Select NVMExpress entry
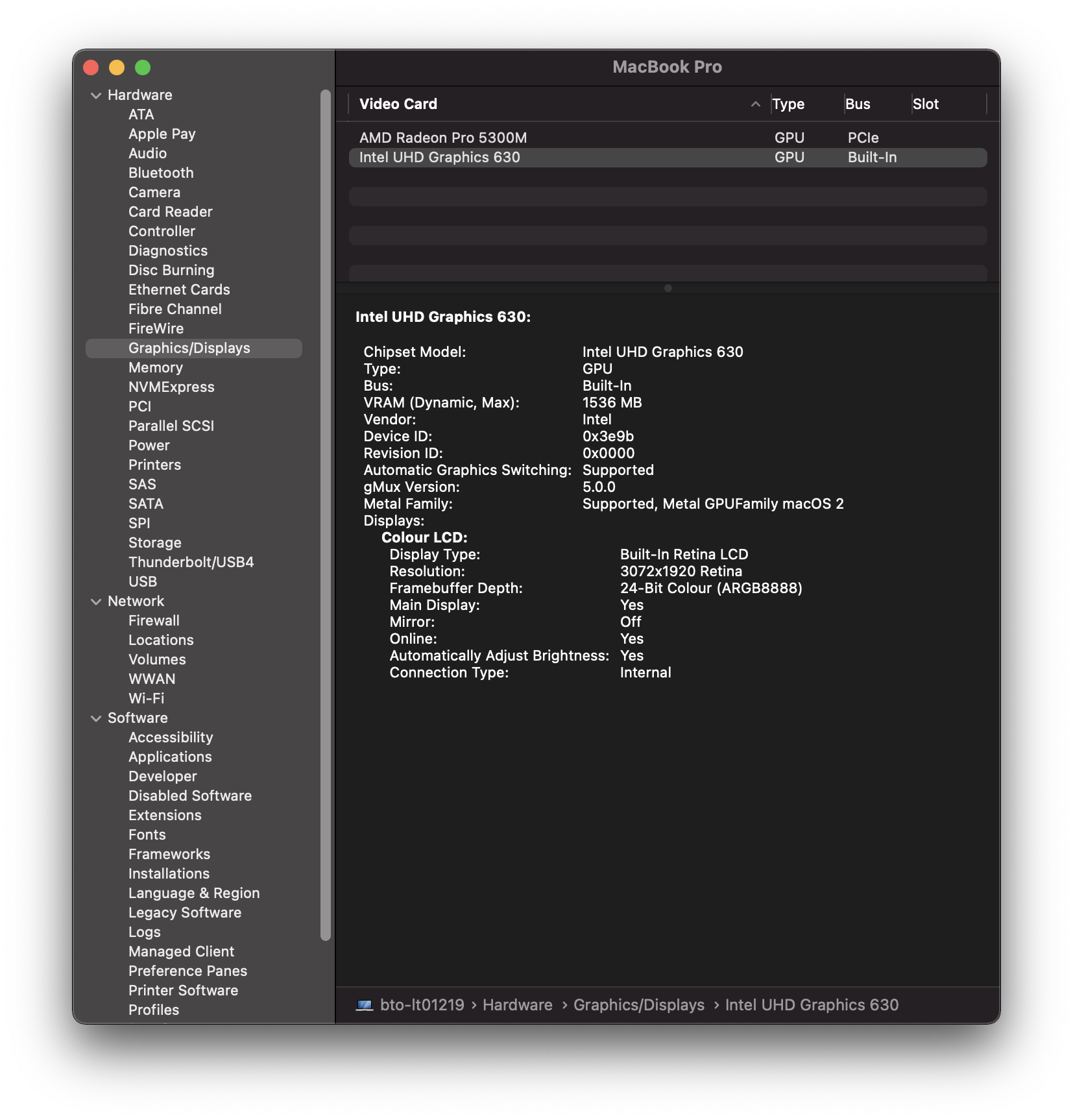The image size is (1073, 1120). point(171,387)
